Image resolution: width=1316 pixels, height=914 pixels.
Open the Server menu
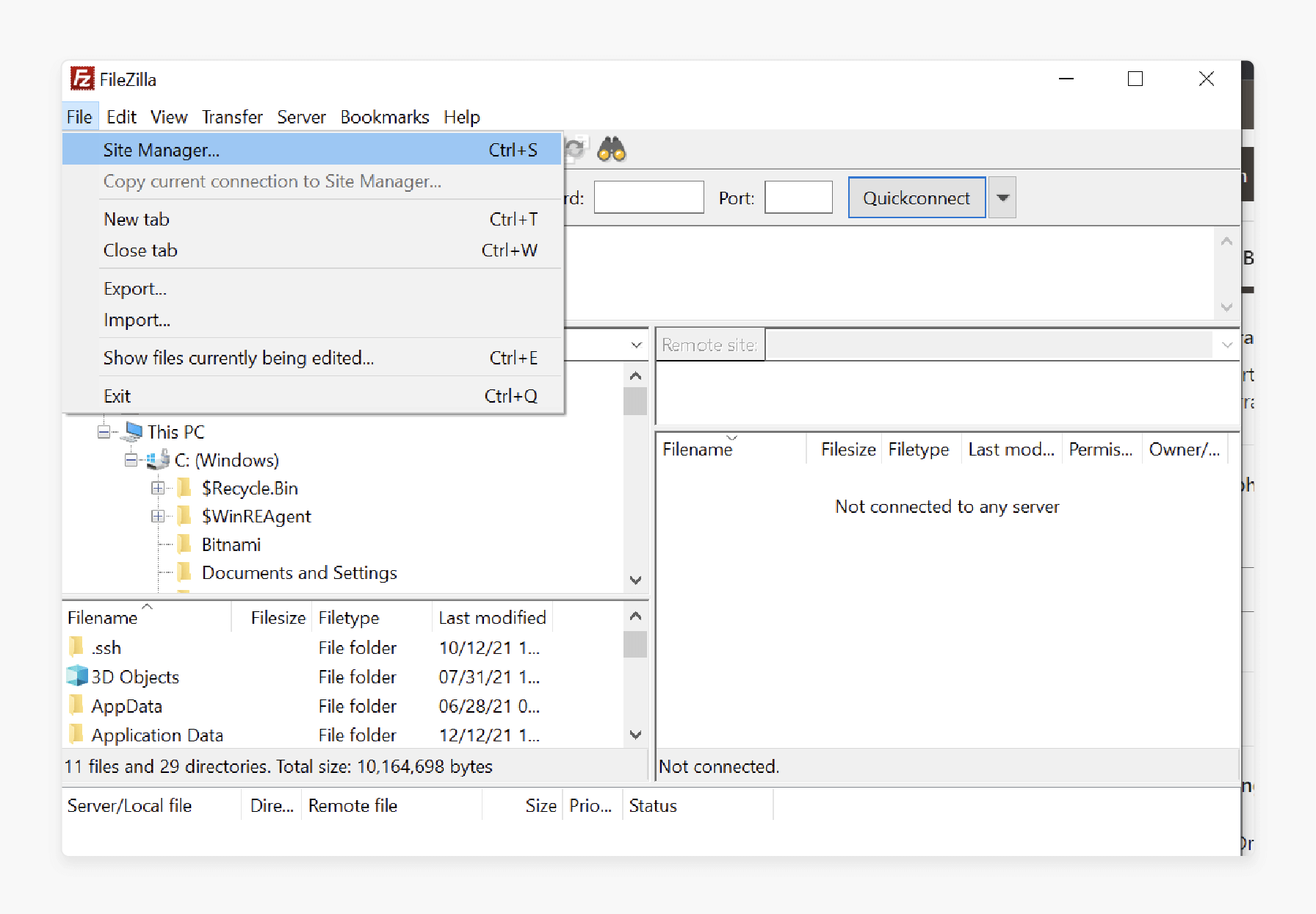point(301,117)
